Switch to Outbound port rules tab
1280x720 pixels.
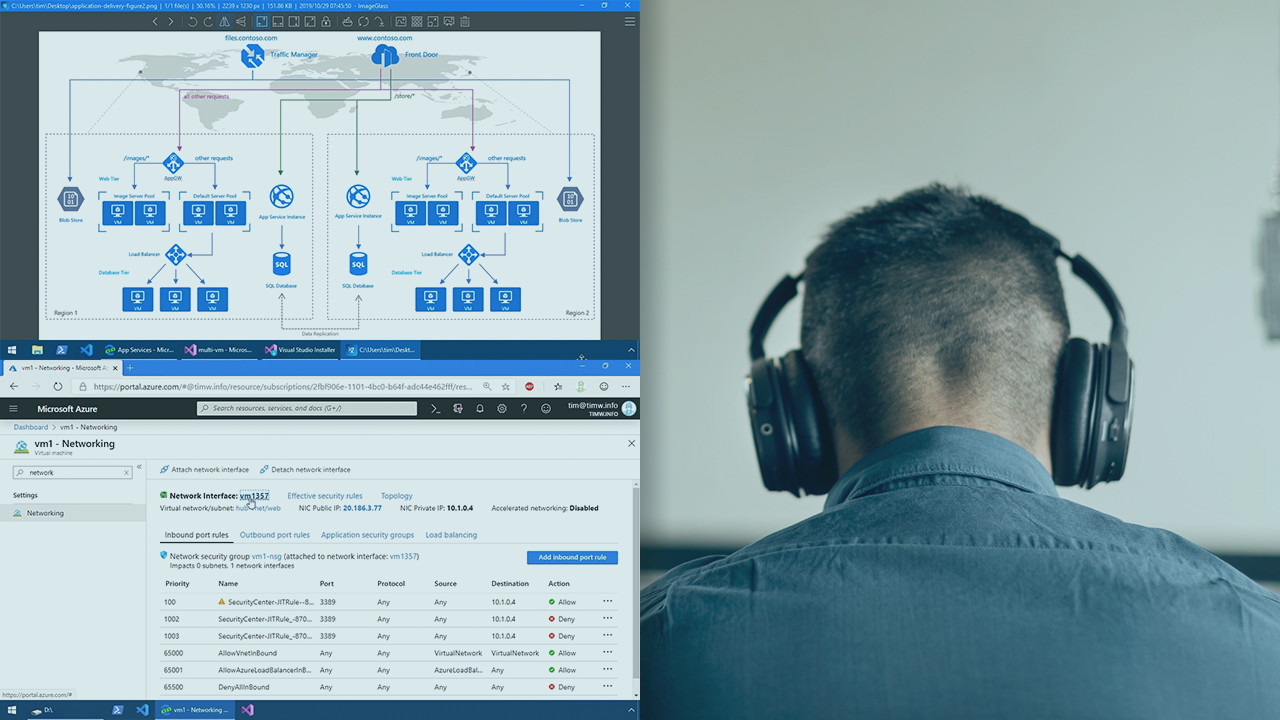point(274,535)
